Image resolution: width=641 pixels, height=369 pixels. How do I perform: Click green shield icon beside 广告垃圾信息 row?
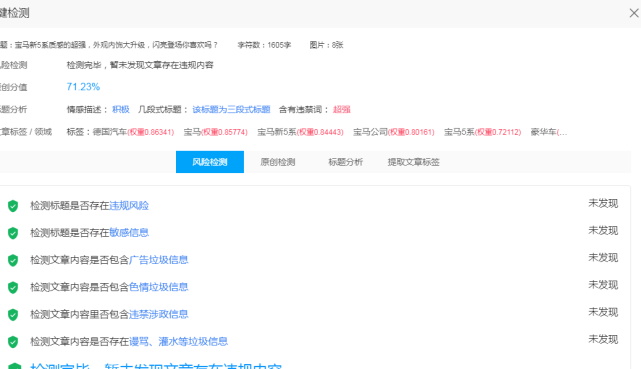point(13,260)
